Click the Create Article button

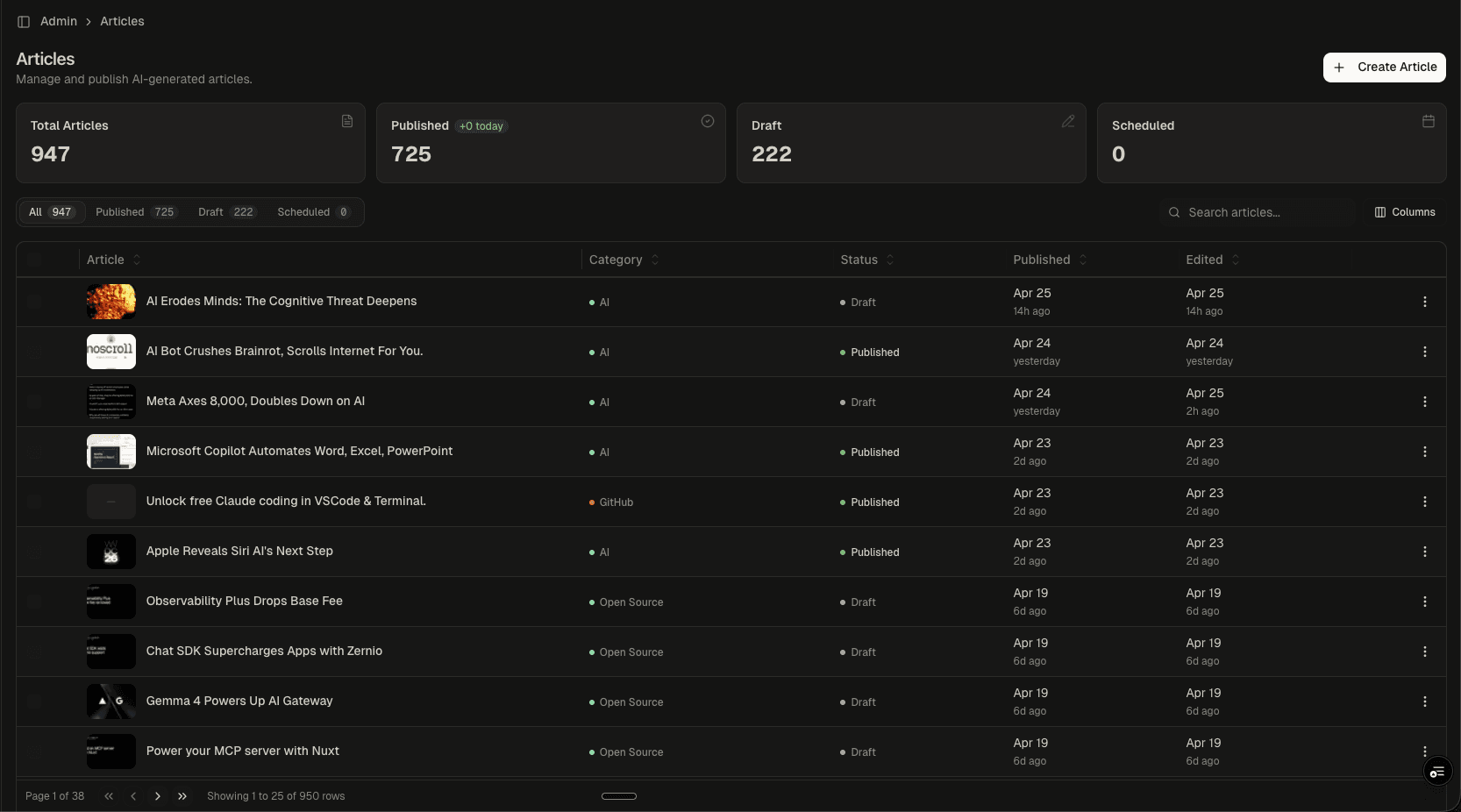1384,68
